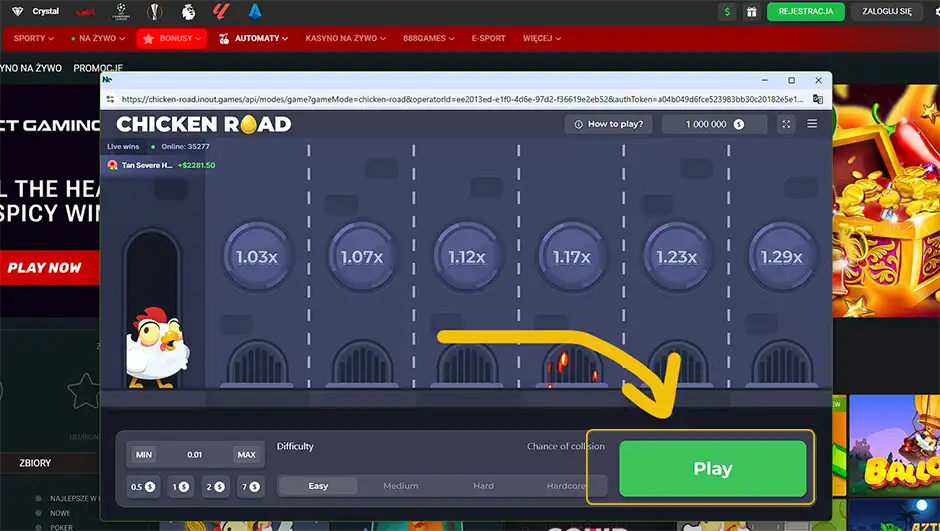Select NOWE category in sidebar
The image size is (940, 531).
(60, 514)
